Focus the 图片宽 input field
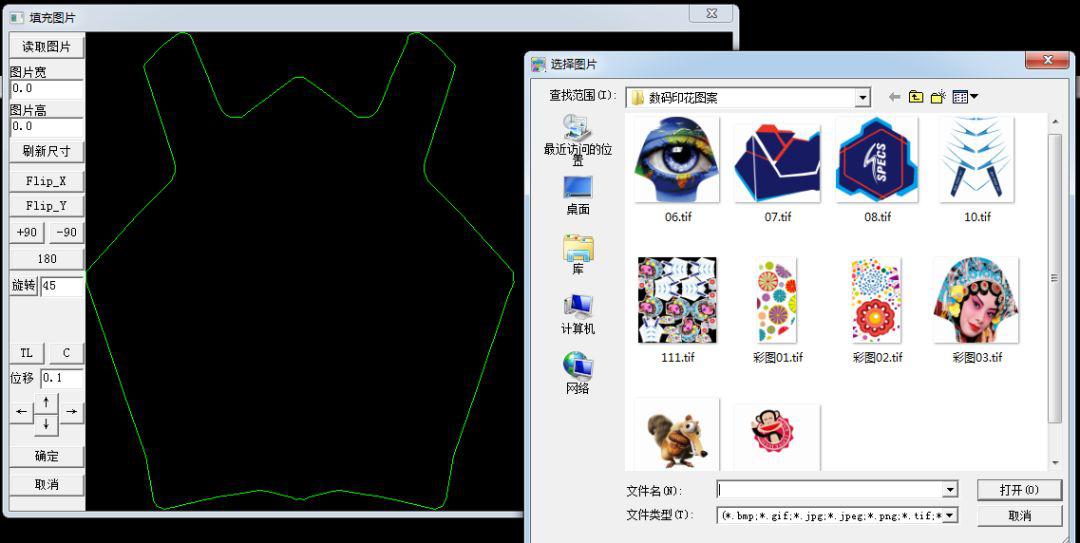 [x=47, y=89]
